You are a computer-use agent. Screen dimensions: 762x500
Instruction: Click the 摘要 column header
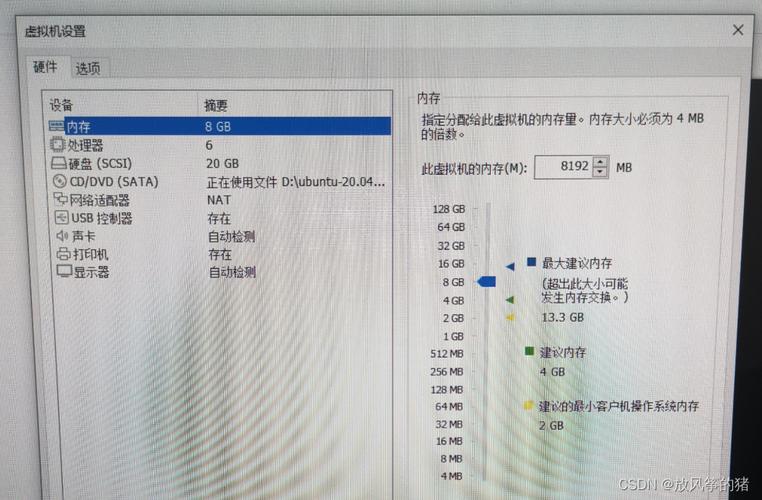click(x=216, y=105)
